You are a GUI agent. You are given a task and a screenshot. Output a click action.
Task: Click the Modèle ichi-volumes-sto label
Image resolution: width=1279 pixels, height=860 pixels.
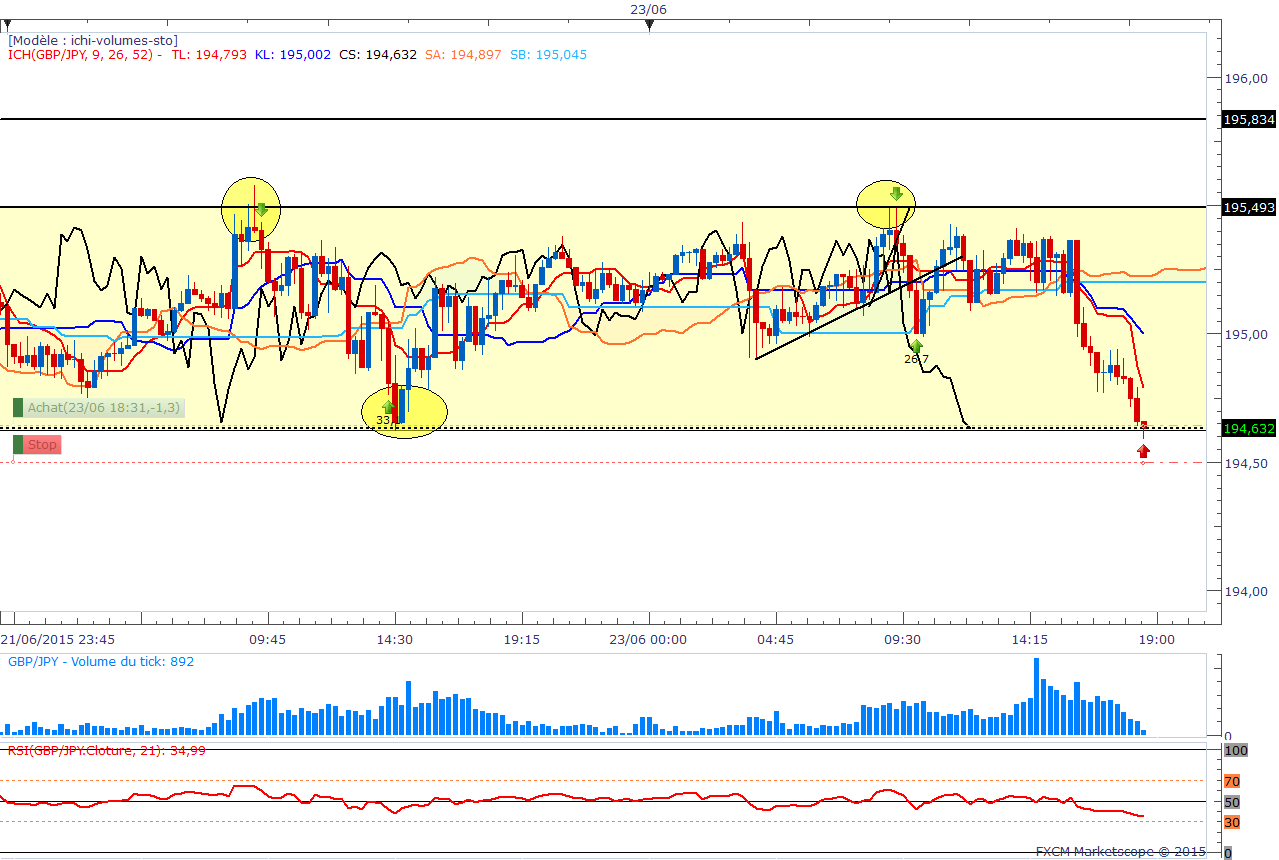93,40
